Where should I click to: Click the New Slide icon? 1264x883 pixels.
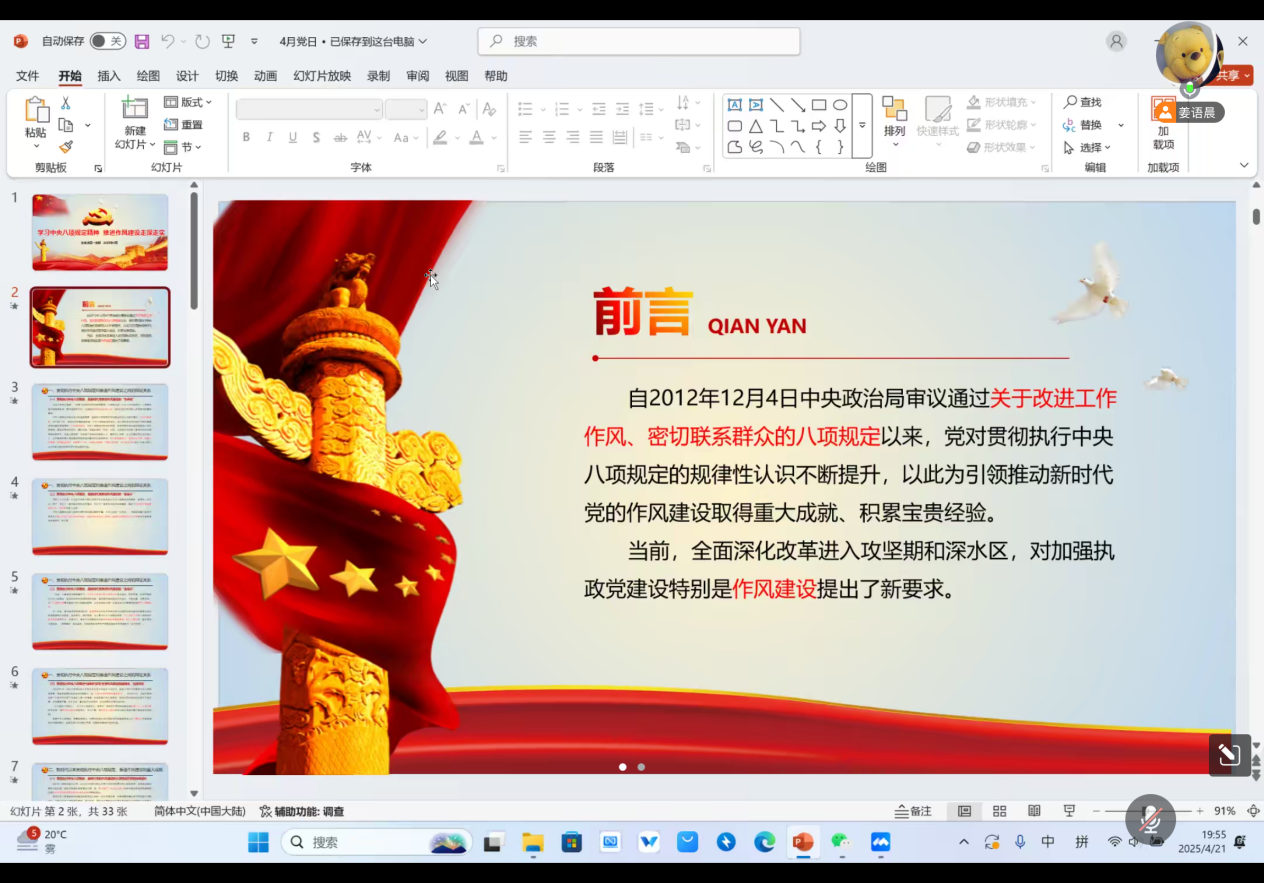pos(134,110)
